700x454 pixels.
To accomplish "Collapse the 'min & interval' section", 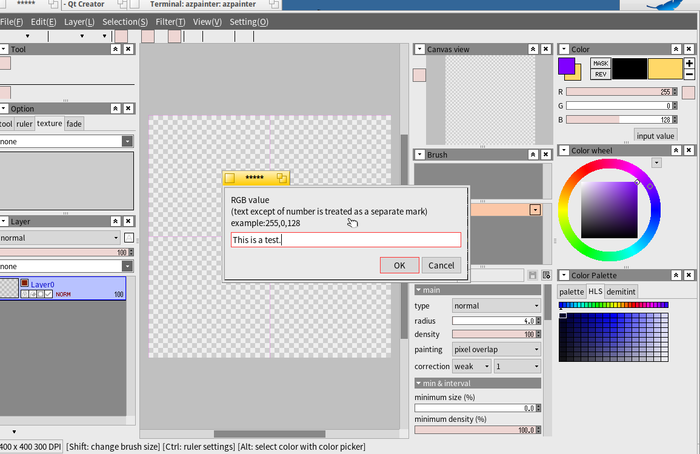I will click(478, 383).
